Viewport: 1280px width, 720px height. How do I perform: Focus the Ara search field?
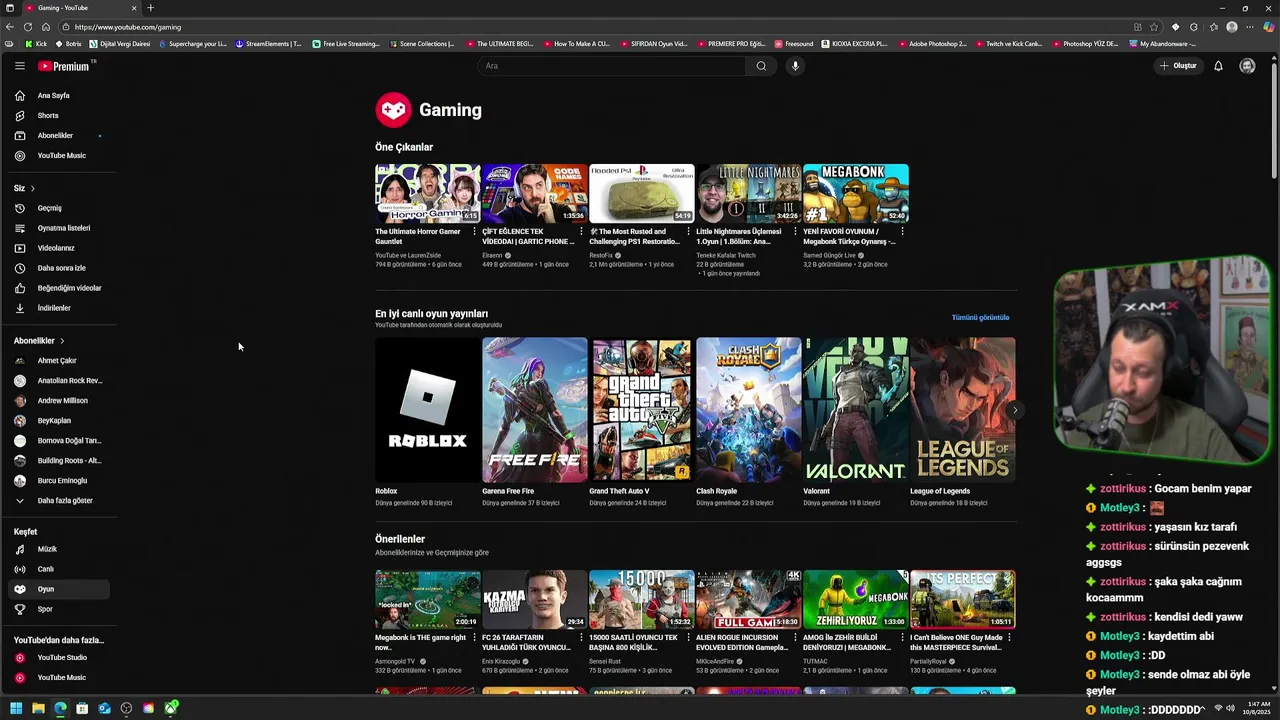tap(611, 66)
